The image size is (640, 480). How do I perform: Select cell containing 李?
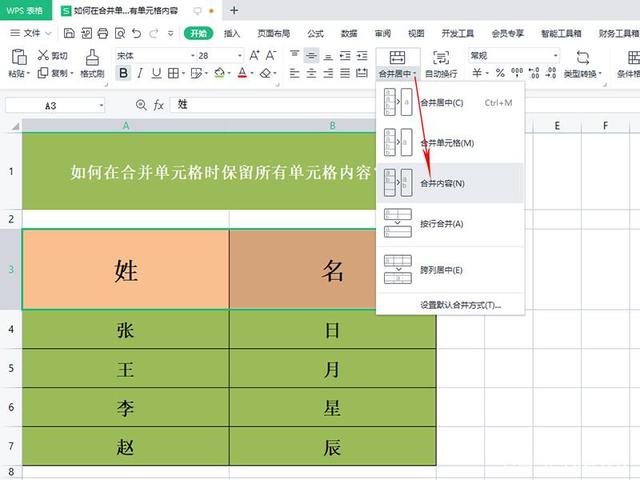pyautogui.click(x=126, y=407)
